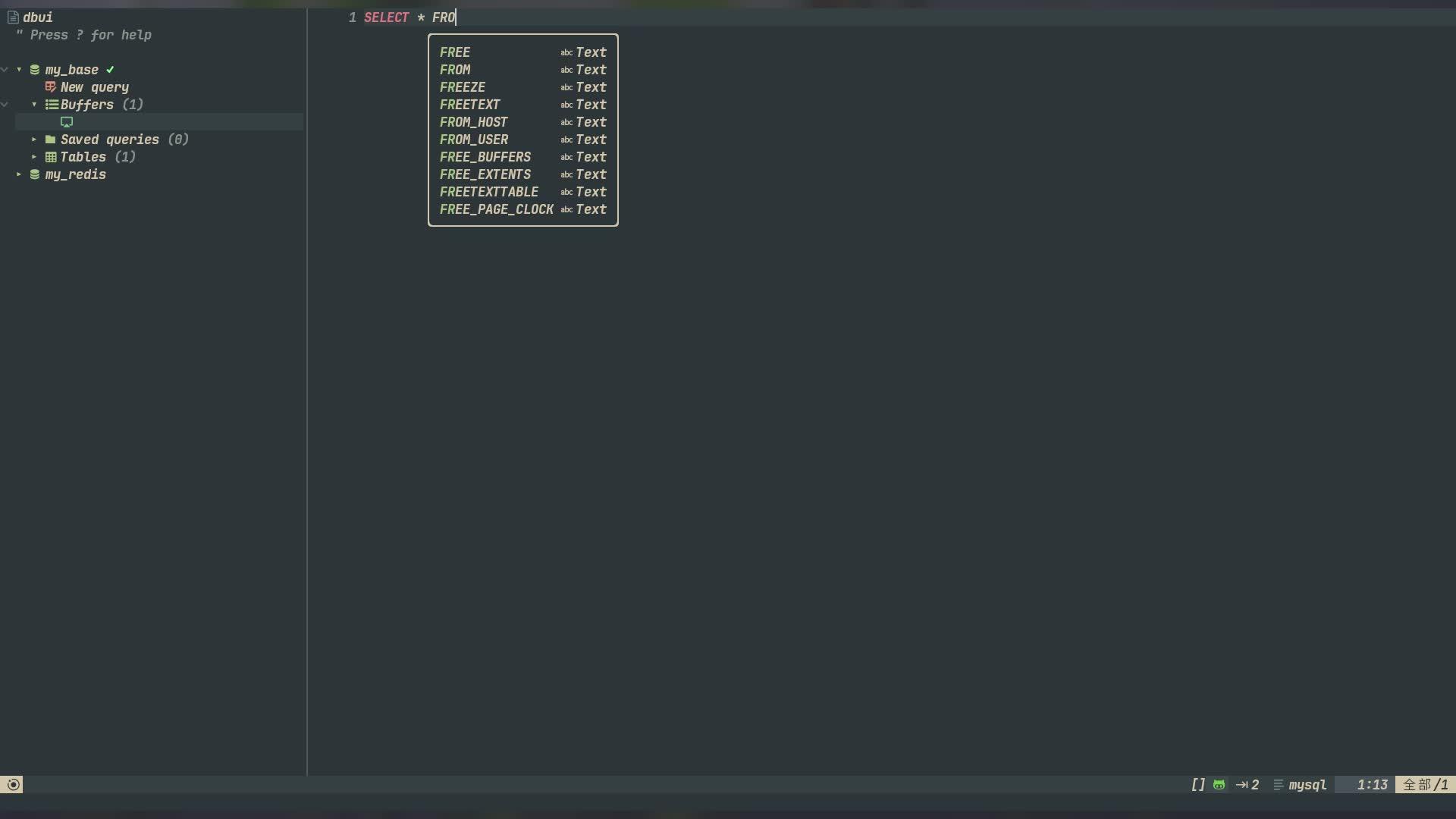
Task: Expand the Saved queries arrow
Action: (x=34, y=140)
